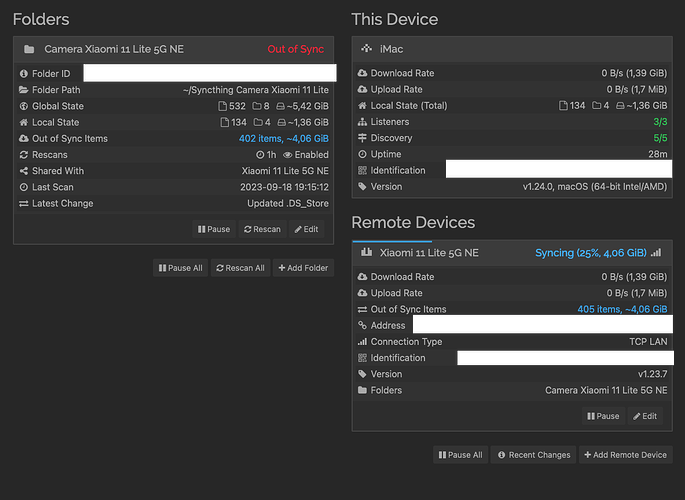Click Pause All under Folders
This screenshot has width=685, height=500.
(x=180, y=268)
